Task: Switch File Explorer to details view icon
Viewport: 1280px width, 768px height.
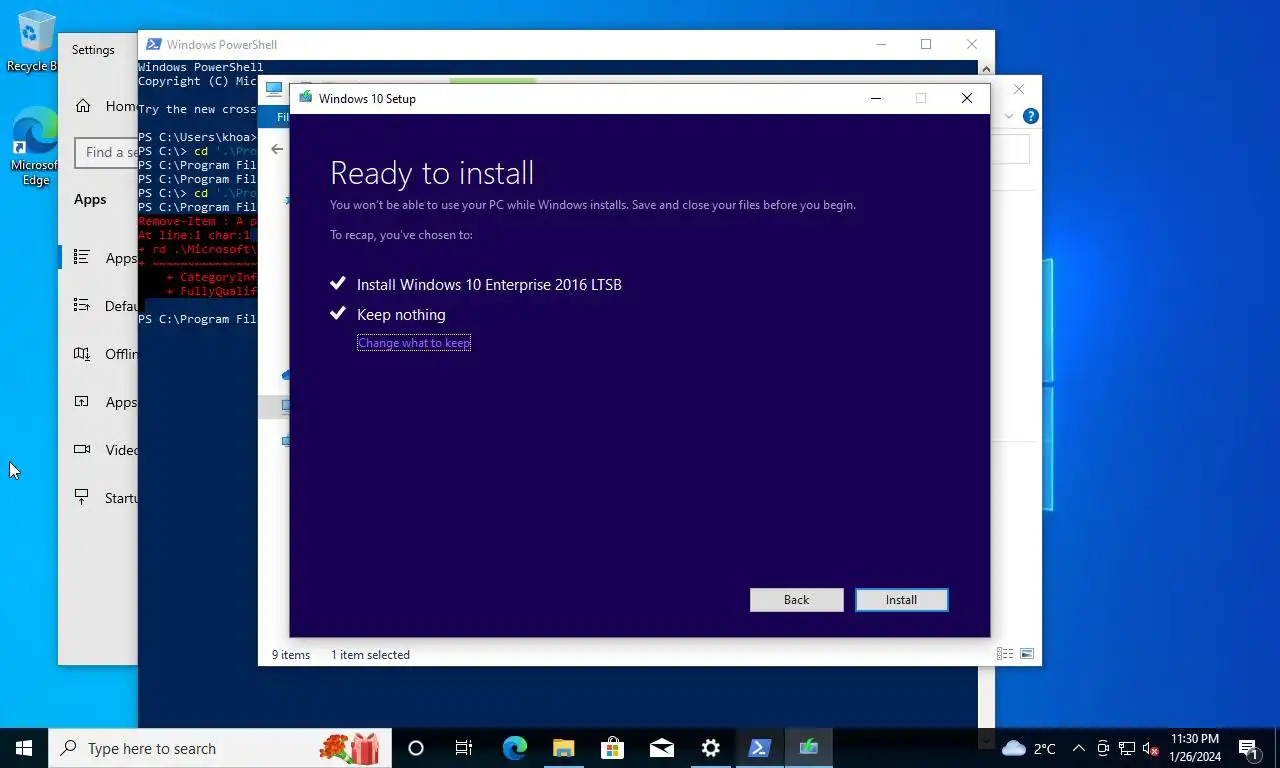Action: [1004, 654]
